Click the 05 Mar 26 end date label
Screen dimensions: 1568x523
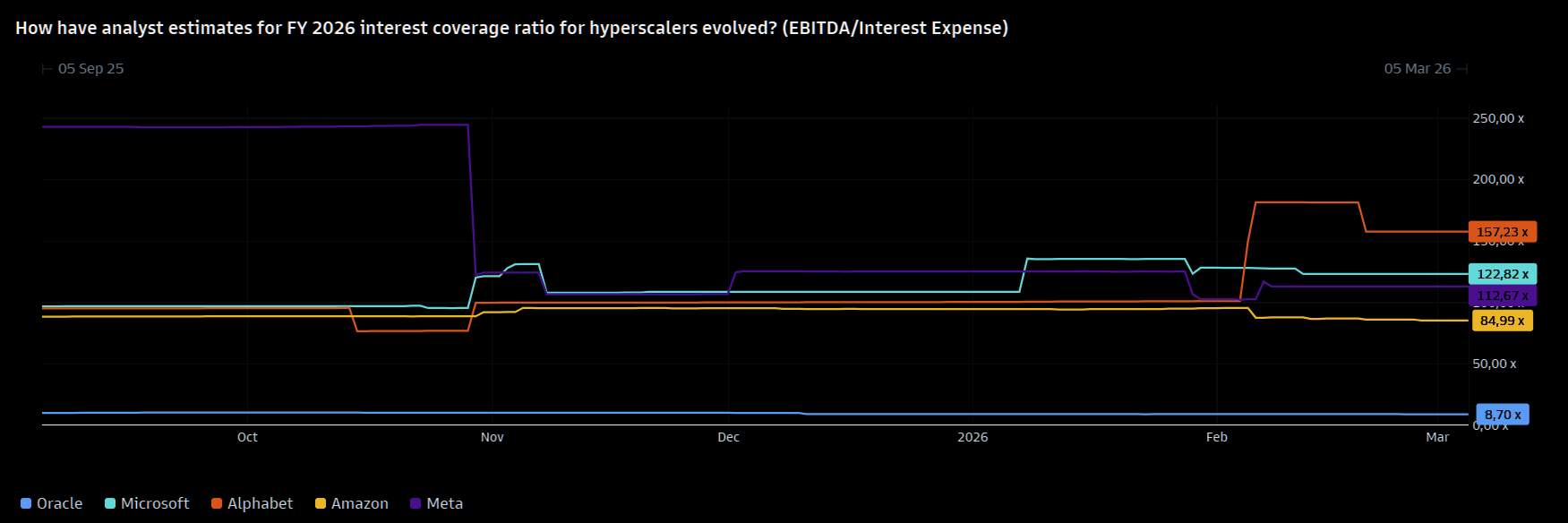[1417, 69]
